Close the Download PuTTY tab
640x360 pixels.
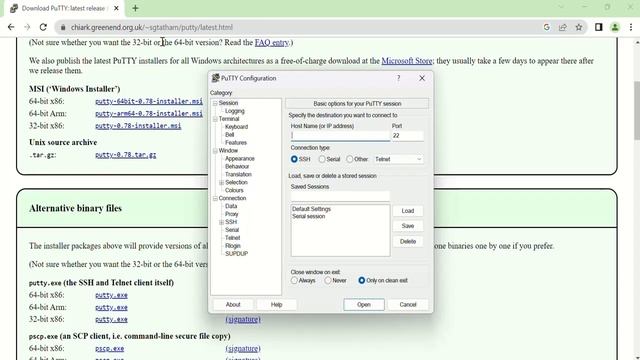coord(116,8)
